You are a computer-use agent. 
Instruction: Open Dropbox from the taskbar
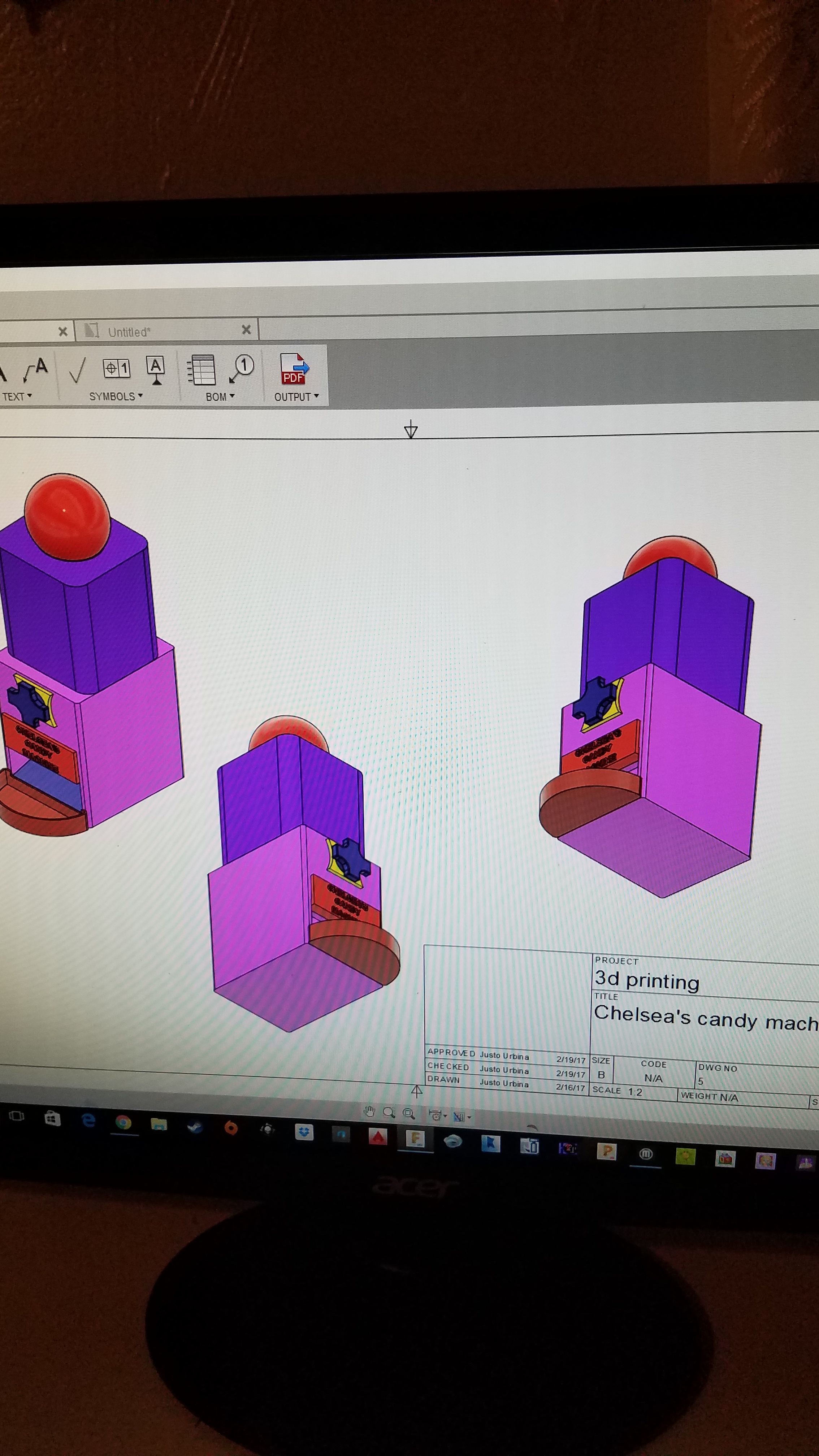(304, 1132)
